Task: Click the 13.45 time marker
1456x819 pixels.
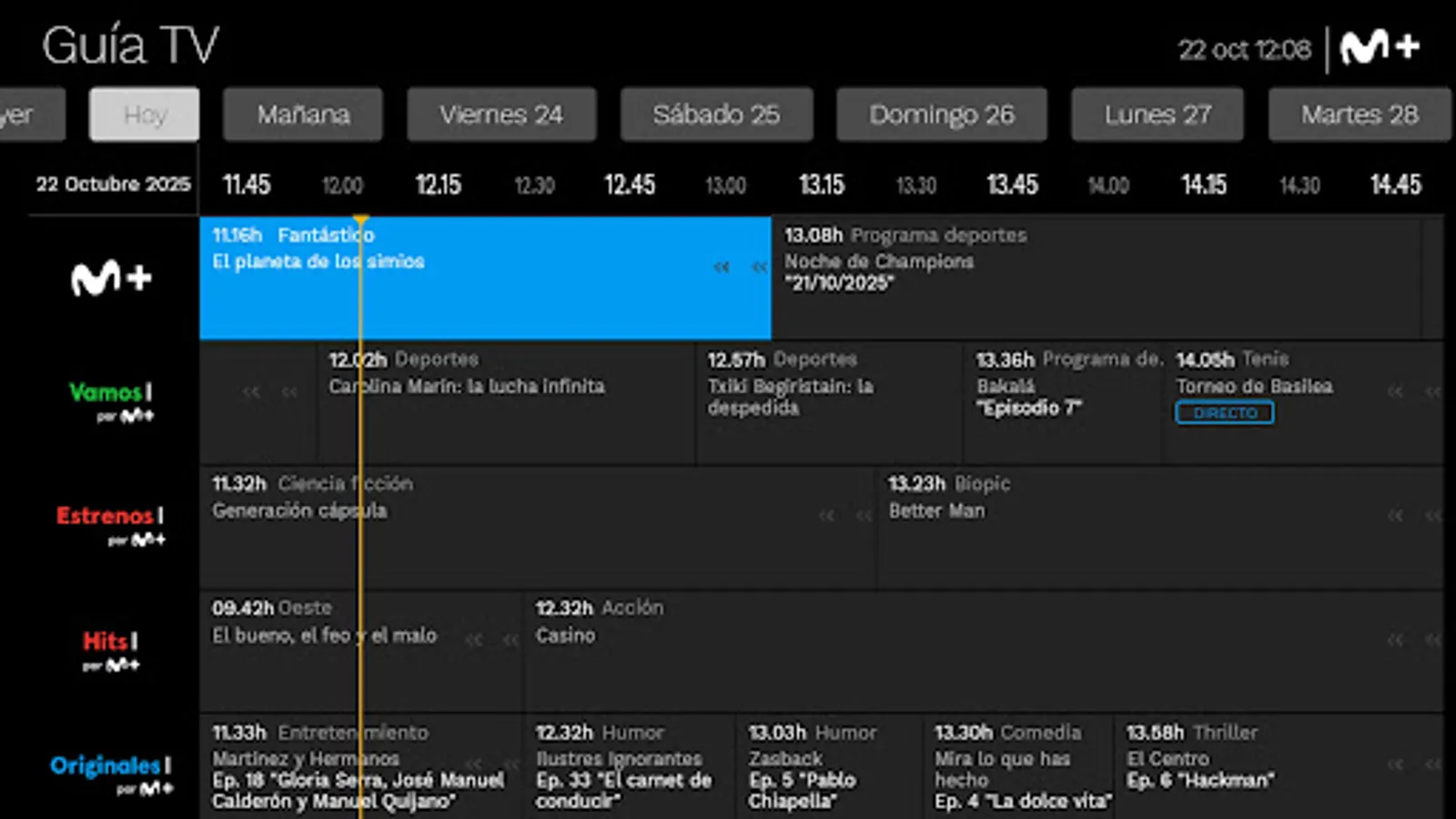Action: tap(1013, 185)
